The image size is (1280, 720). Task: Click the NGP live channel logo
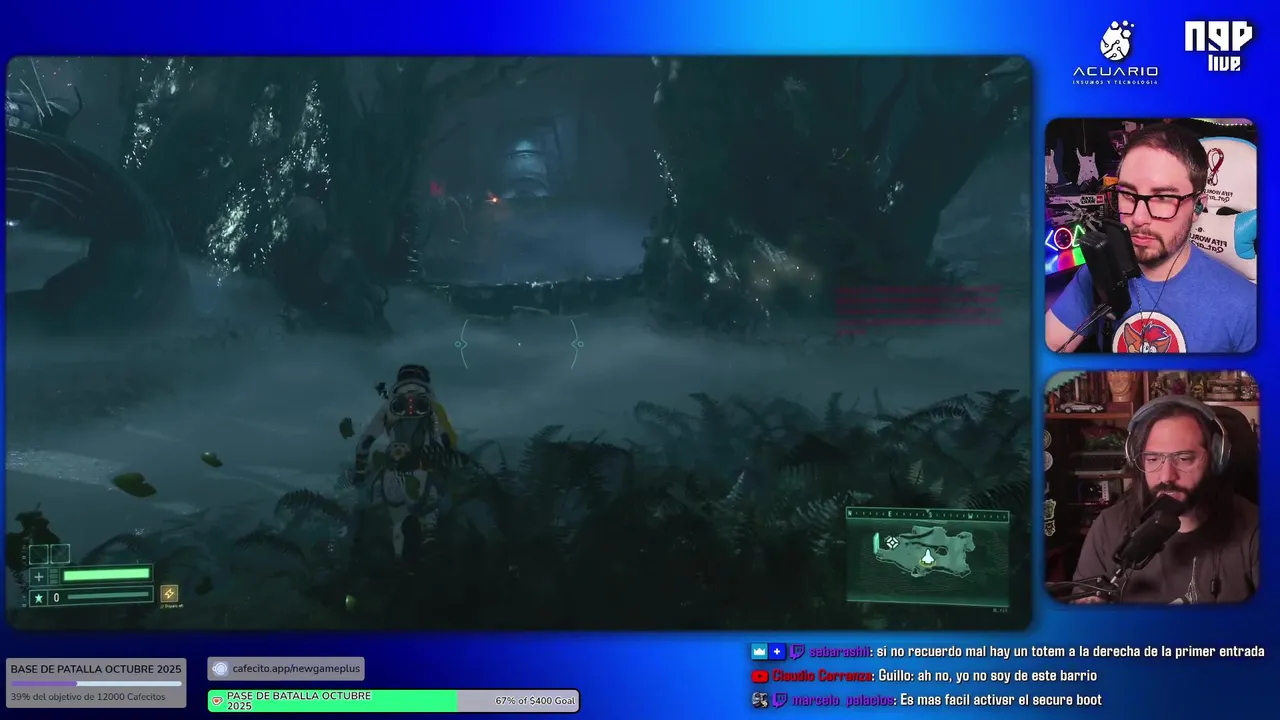click(x=1218, y=46)
